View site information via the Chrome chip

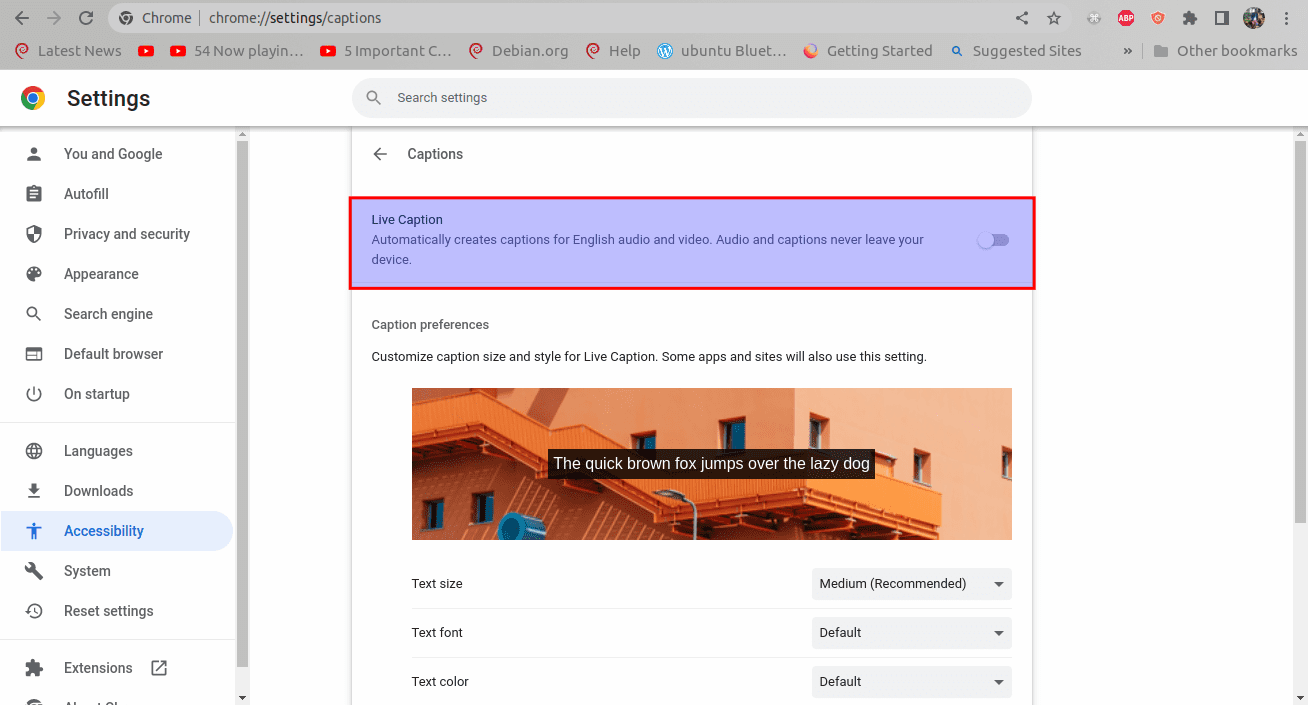155,18
